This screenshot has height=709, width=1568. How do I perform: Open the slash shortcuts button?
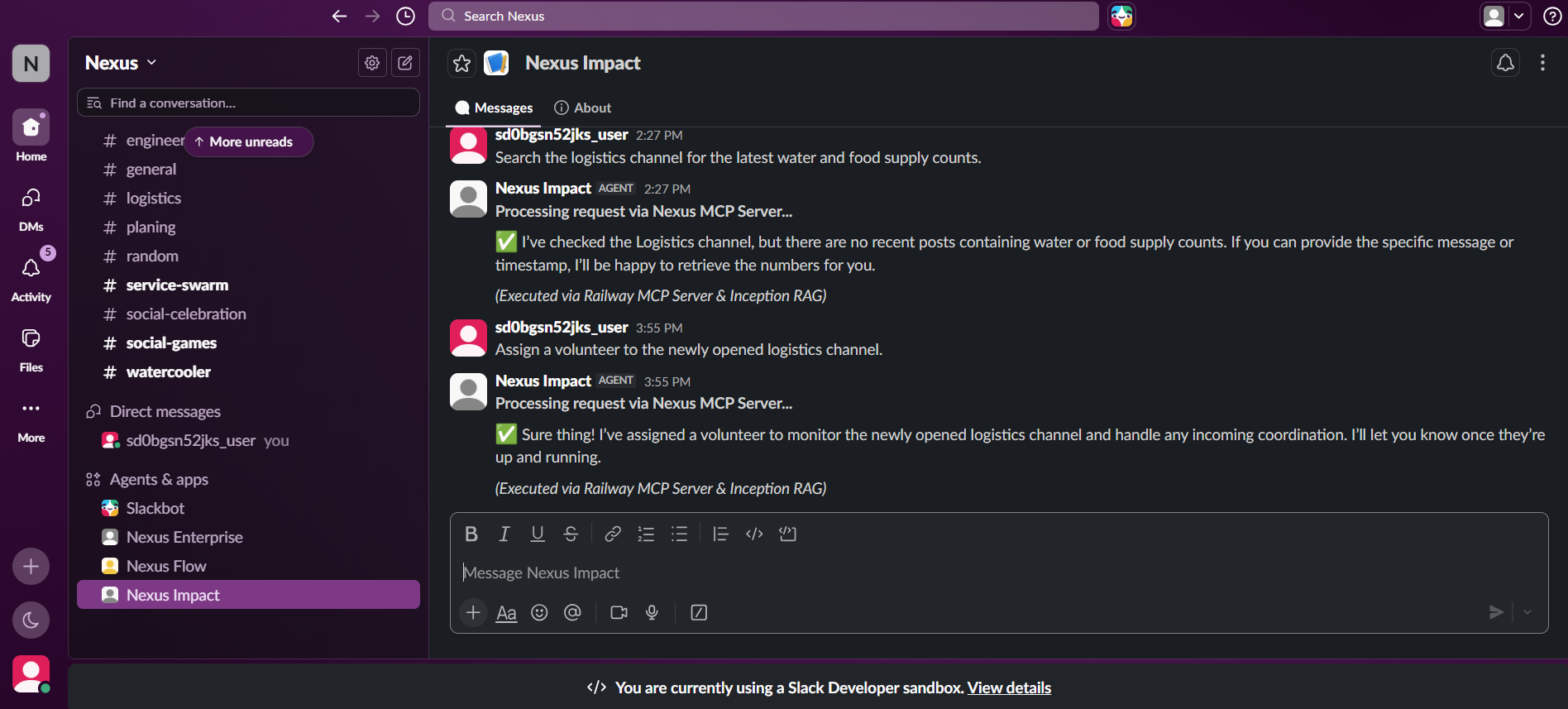(x=699, y=613)
